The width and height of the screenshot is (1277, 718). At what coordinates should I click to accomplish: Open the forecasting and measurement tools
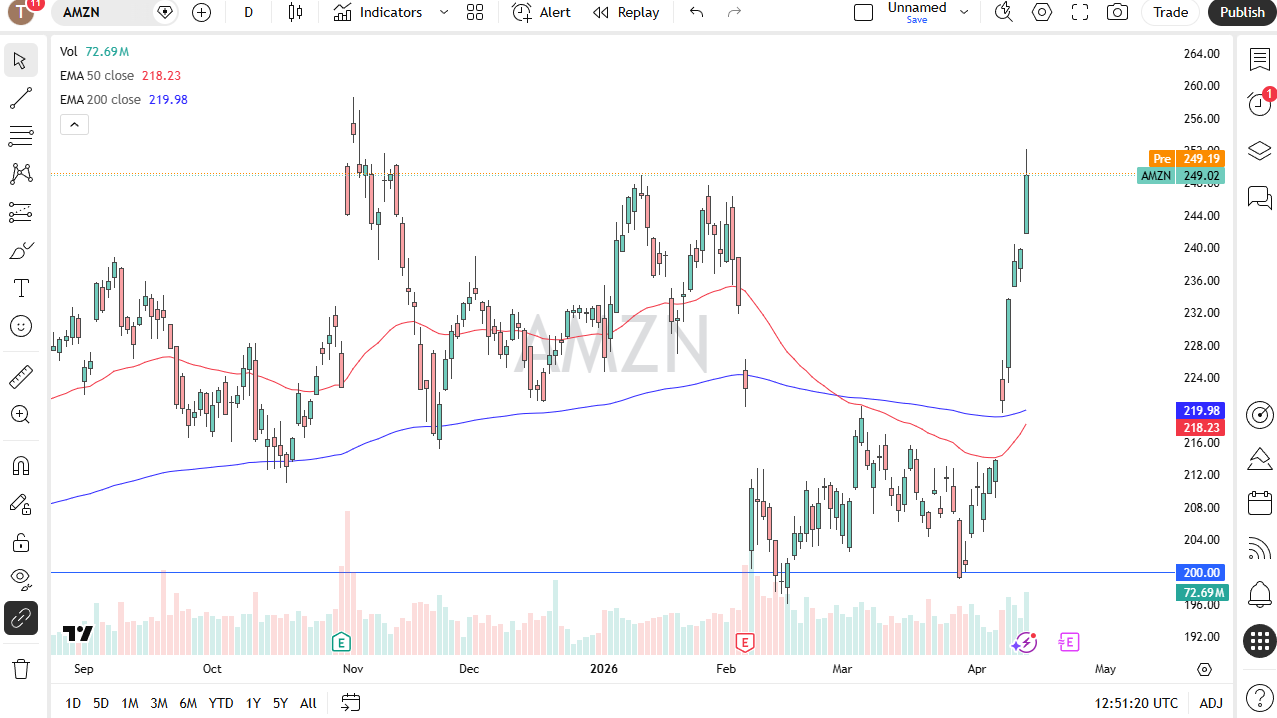pyautogui.click(x=20, y=212)
